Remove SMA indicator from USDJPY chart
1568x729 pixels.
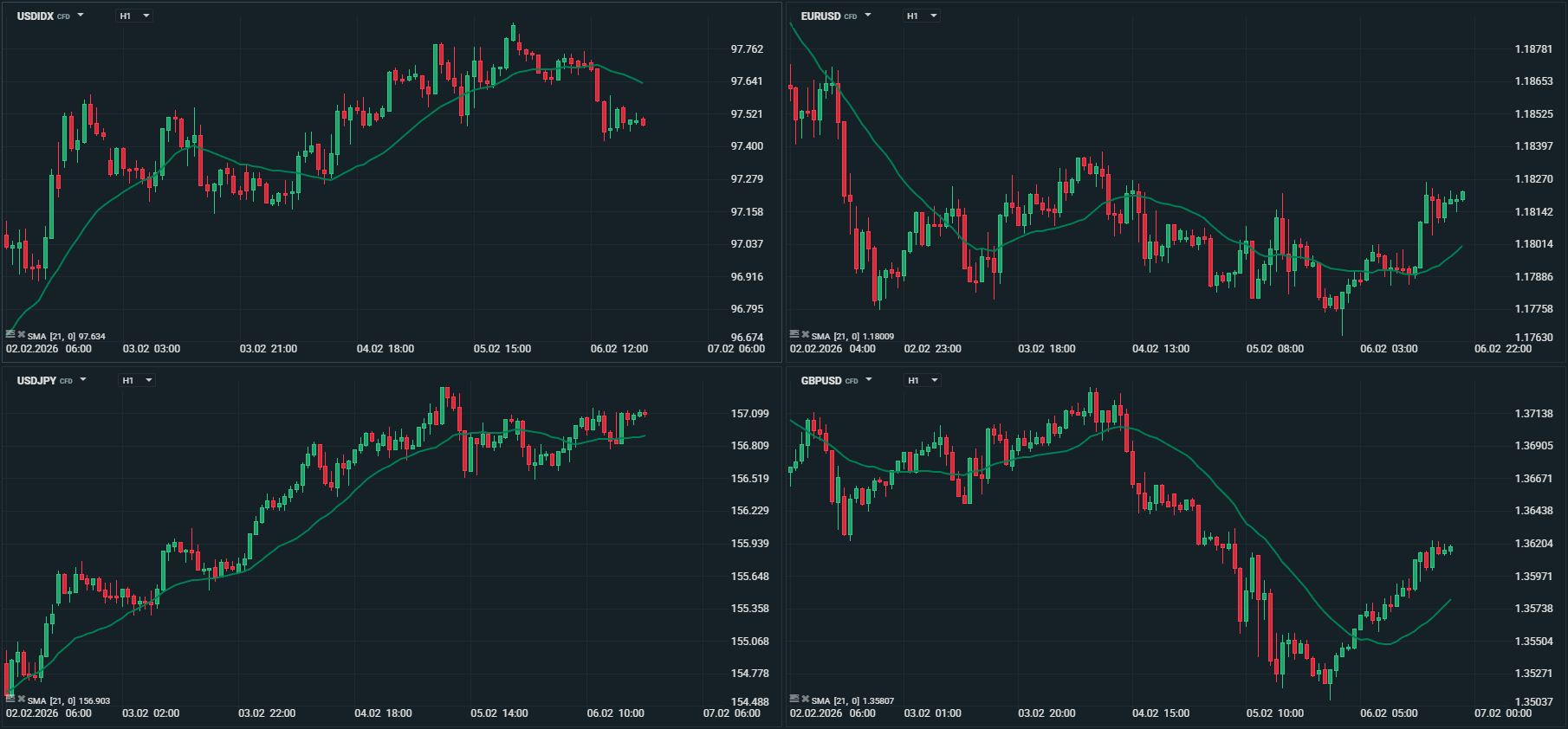pos(22,699)
